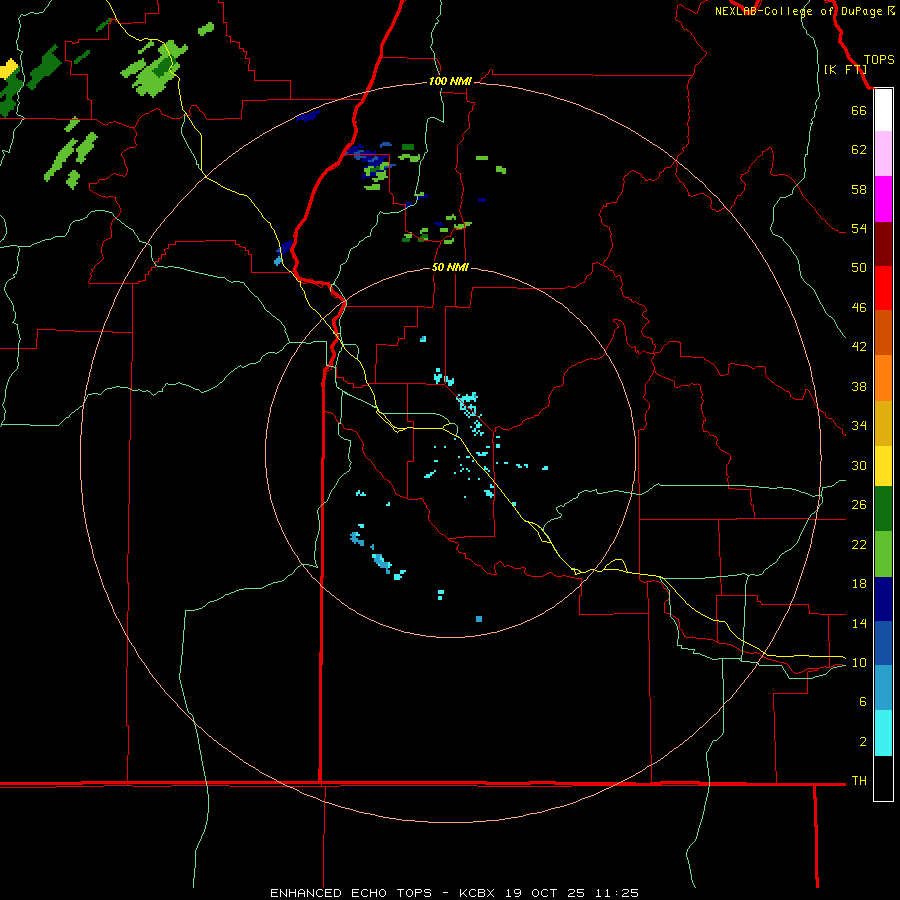This screenshot has width=900, height=900.
Task: Click the '38' legend value
Action: [x=859, y=386]
